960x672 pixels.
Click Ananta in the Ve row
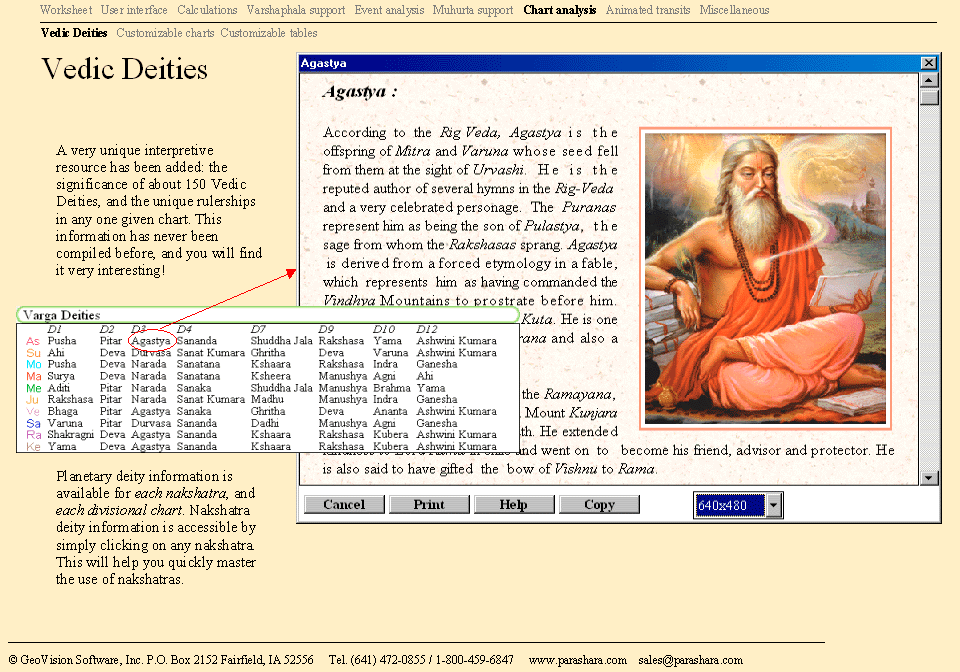point(390,411)
